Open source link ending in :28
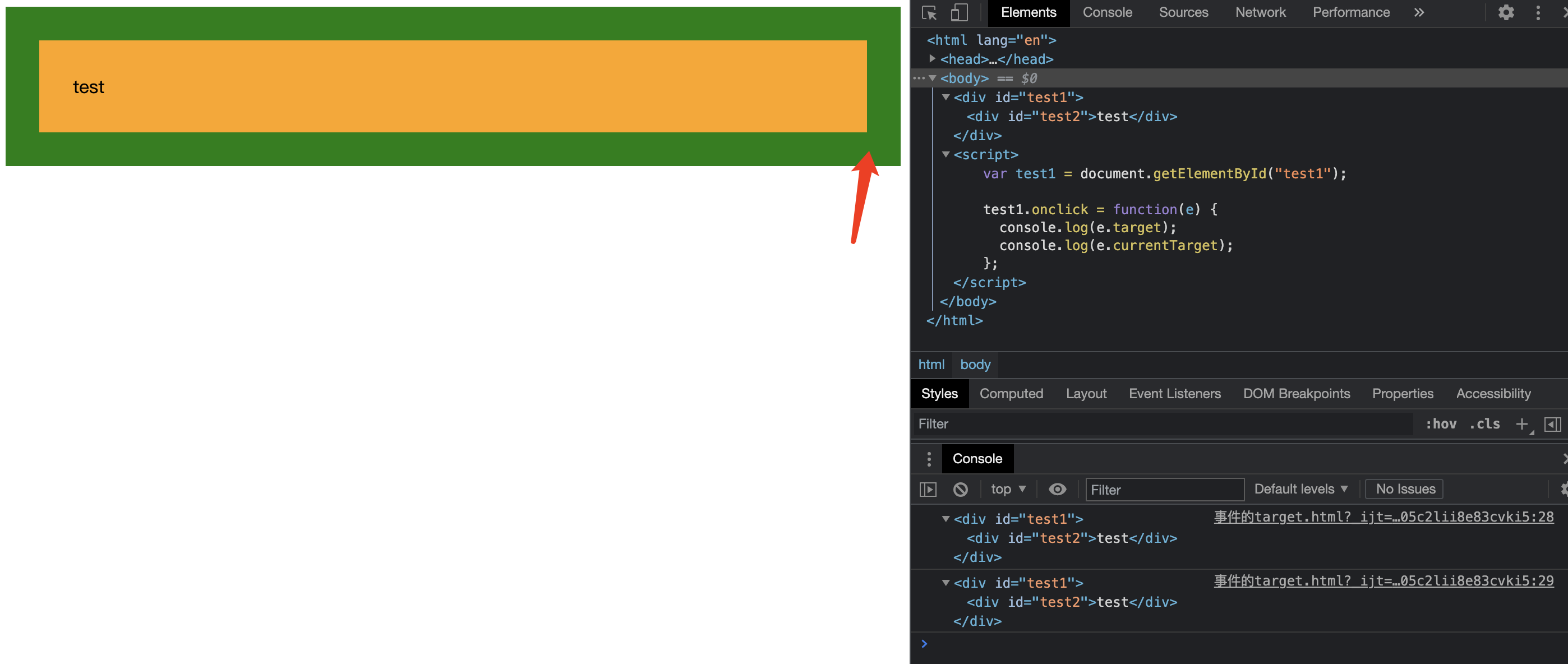The width and height of the screenshot is (1568, 664). click(1383, 517)
